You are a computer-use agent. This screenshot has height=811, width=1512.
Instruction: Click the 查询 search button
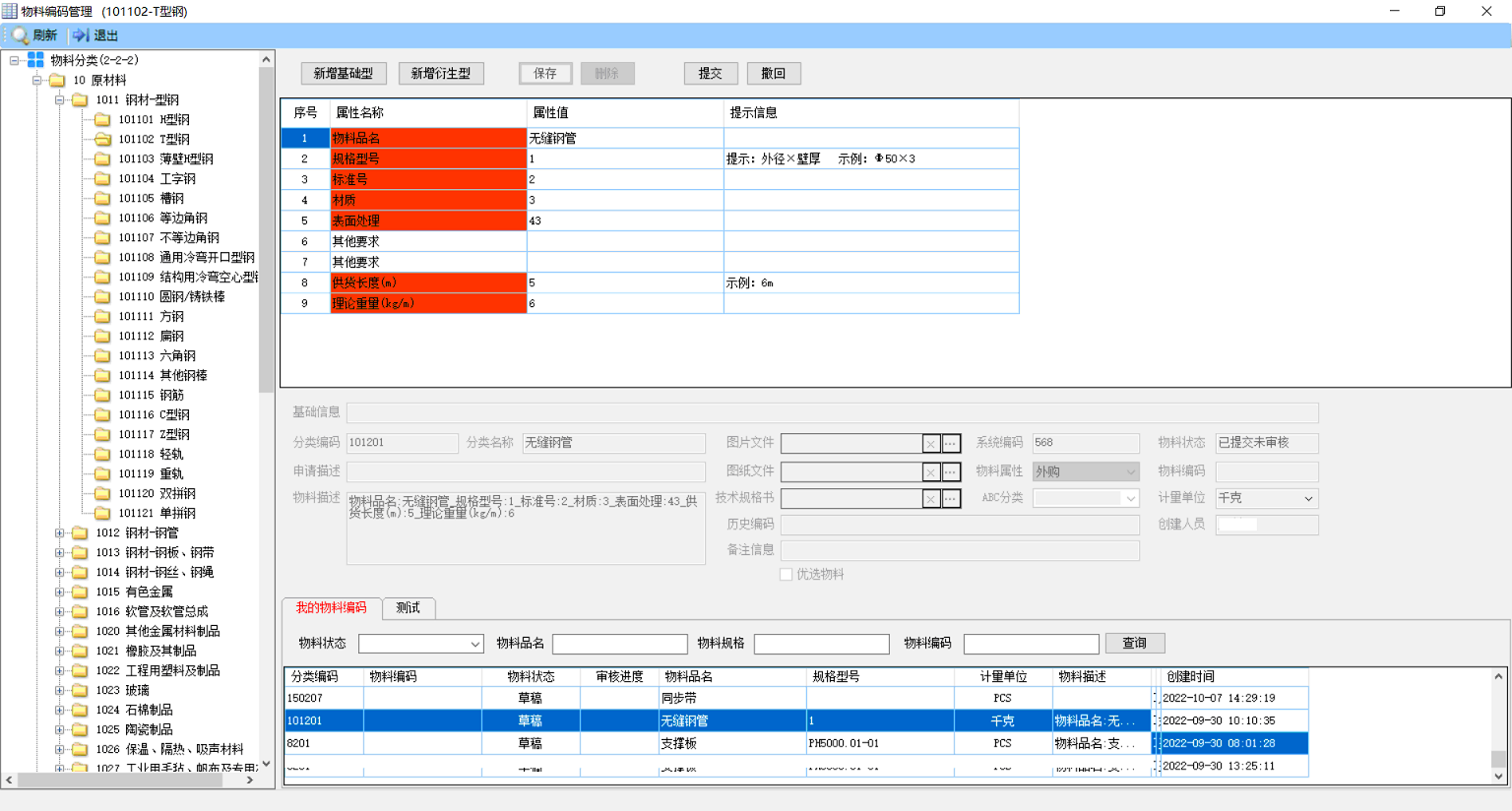(1134, 644)
